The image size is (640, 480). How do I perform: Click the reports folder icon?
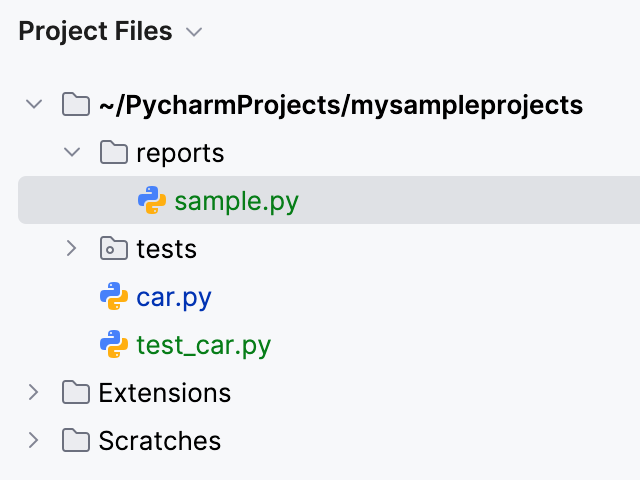tap(114, 153)
